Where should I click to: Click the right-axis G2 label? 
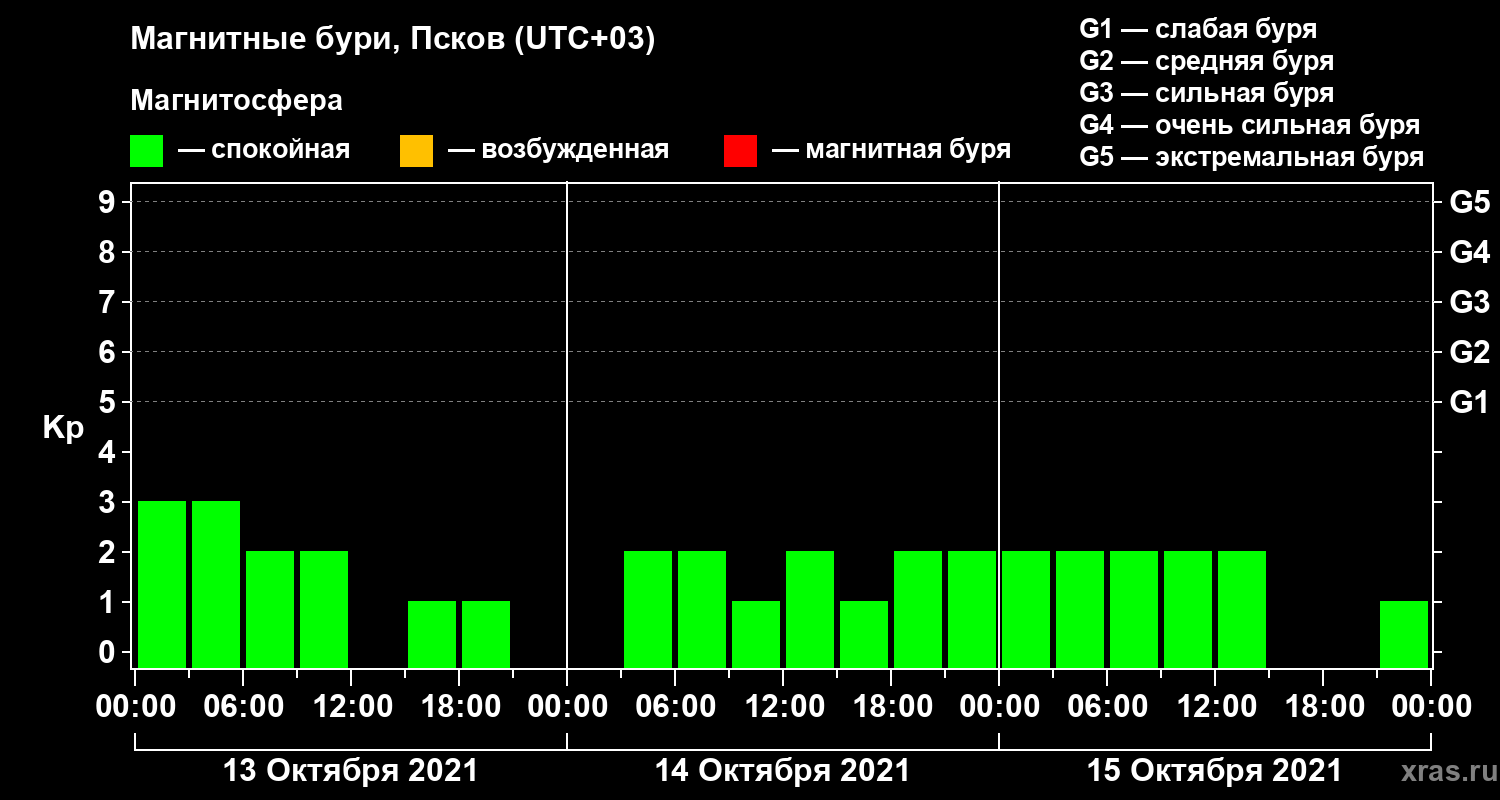pyautogui.click(x=1469, y=352)
